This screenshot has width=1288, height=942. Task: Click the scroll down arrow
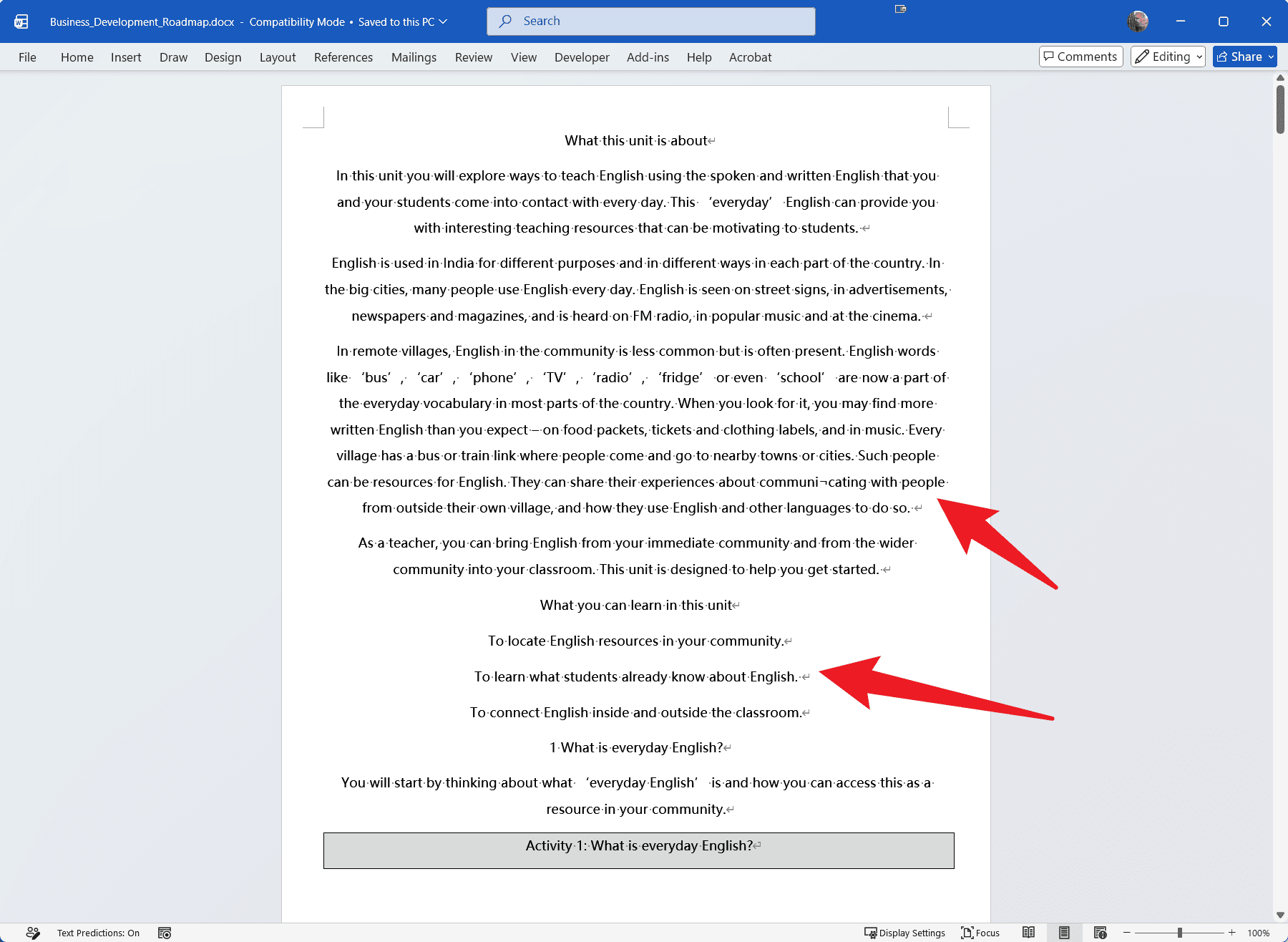1280,915
